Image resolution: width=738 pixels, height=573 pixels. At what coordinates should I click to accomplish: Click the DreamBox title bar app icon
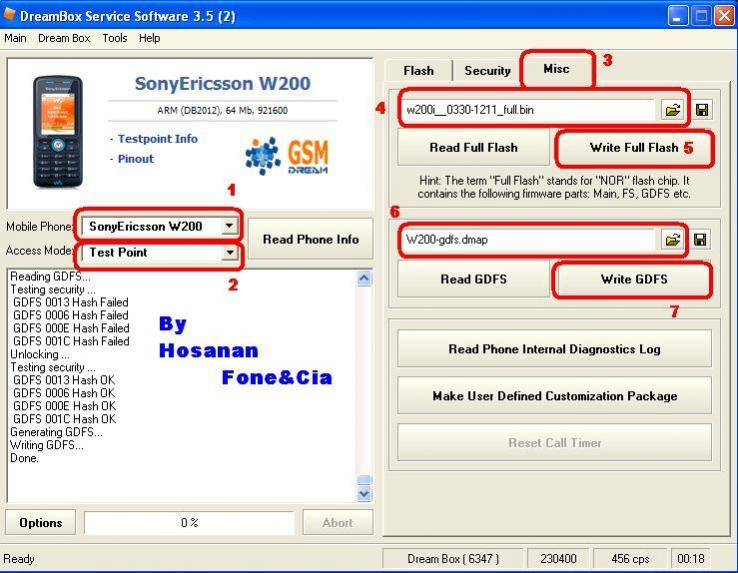9,15
